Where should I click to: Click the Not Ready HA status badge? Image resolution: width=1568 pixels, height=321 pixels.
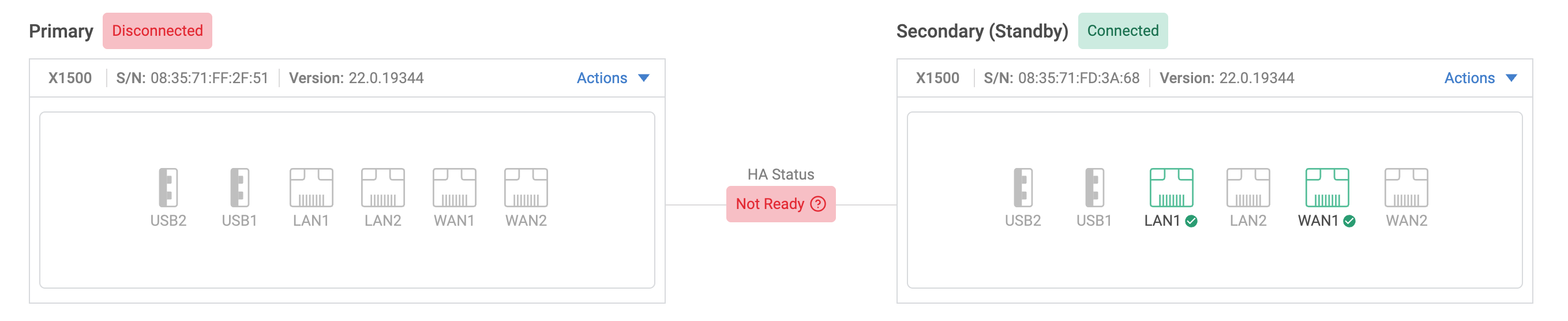[781, 204]
